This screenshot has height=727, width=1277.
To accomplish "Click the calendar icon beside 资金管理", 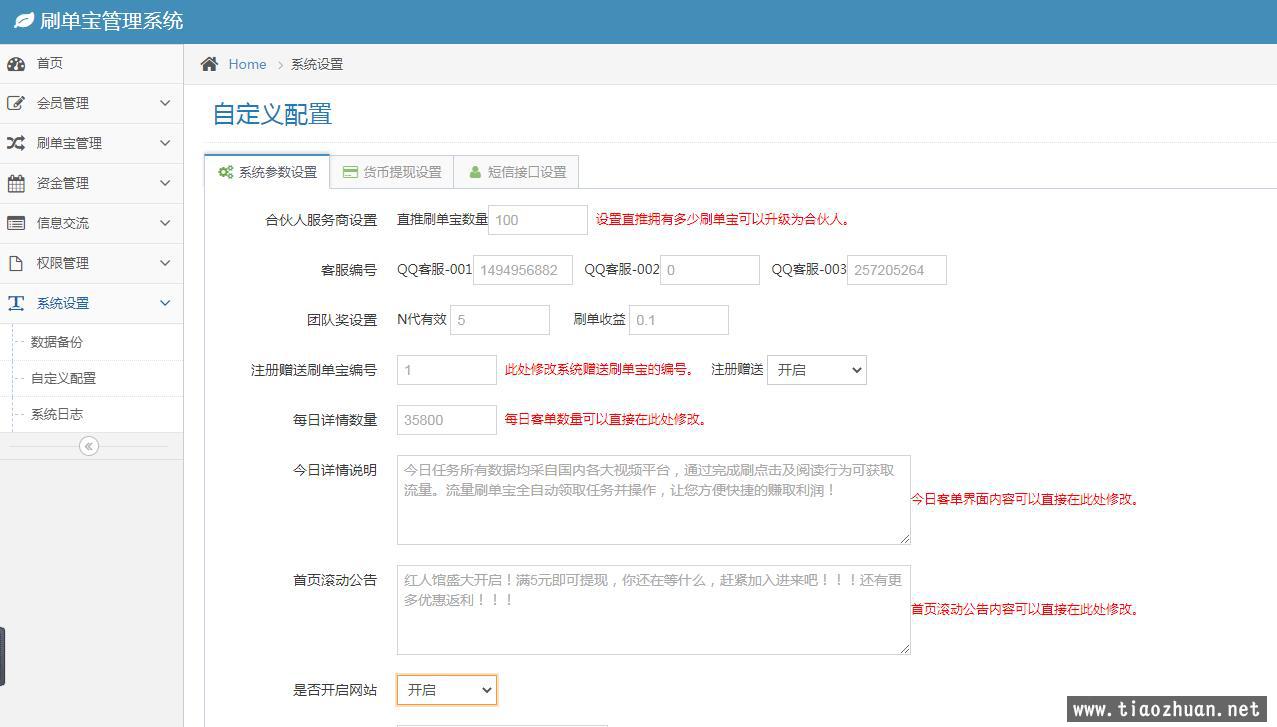I will pyautogui.click(x=16, y=183).
